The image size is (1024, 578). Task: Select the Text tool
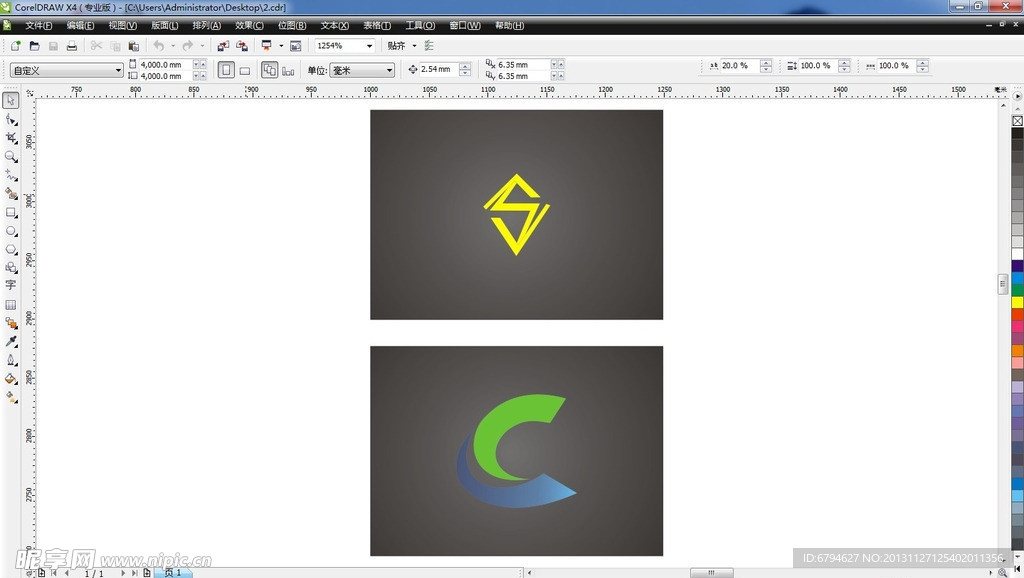[11, 286]
